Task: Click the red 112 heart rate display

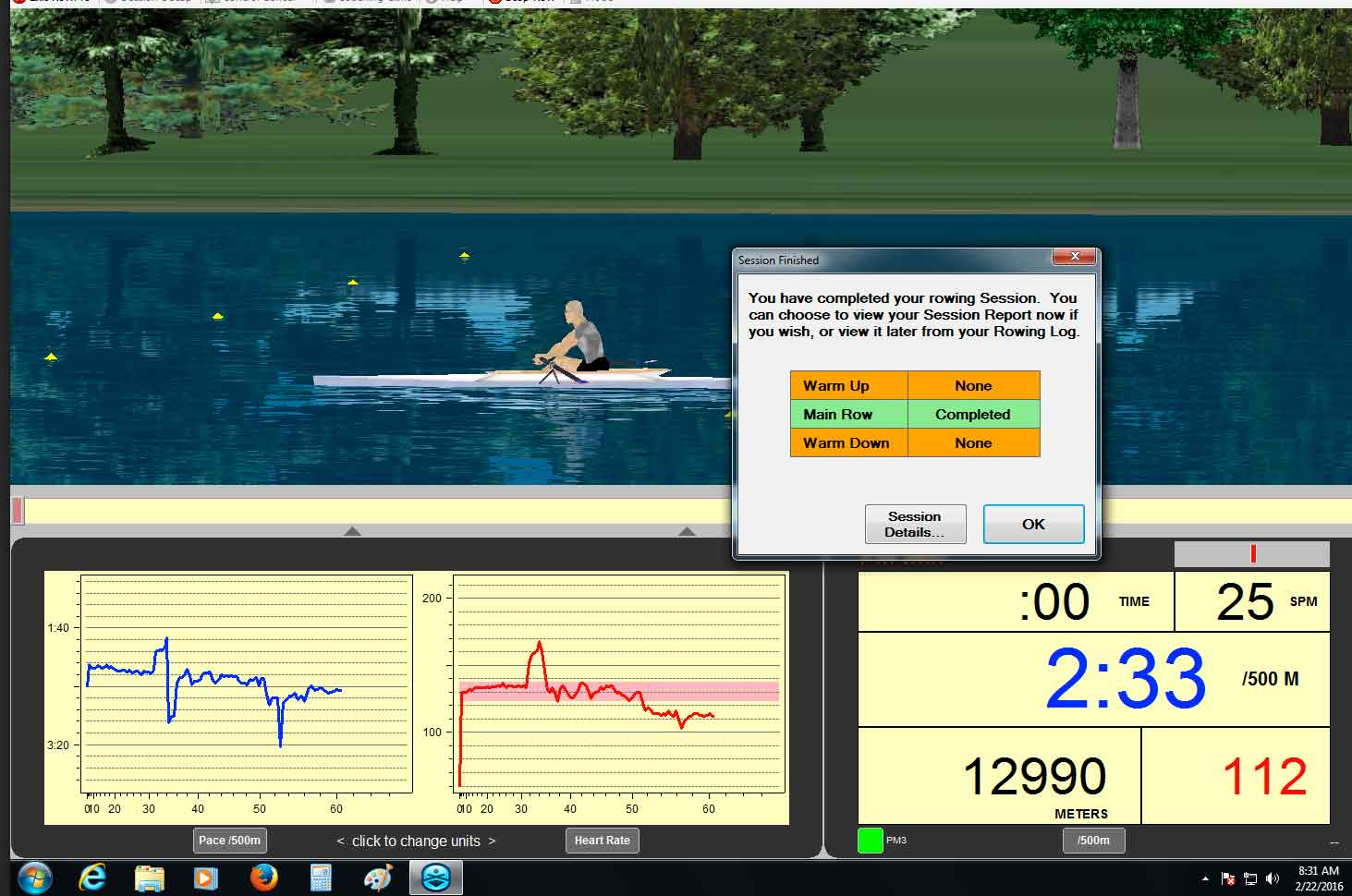Action: point(1236,776)
